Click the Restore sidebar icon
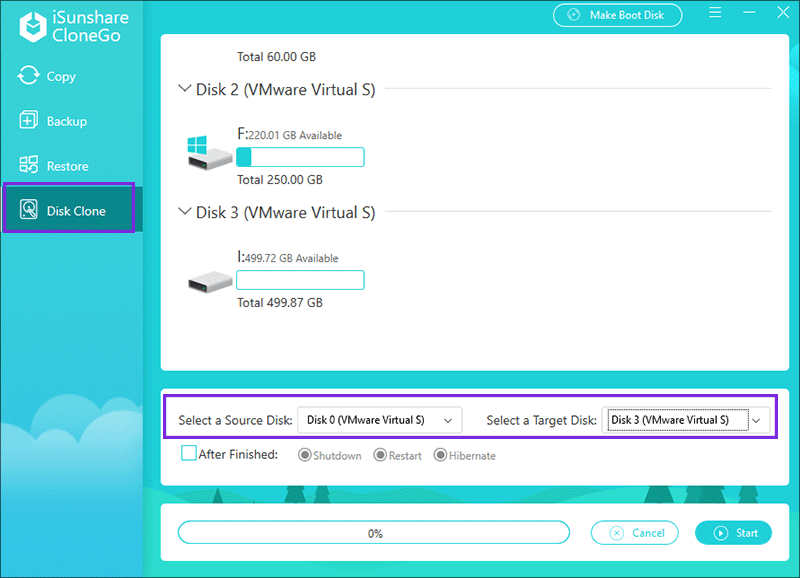Screen dimensions: 800x578 [x=28, y=166]
